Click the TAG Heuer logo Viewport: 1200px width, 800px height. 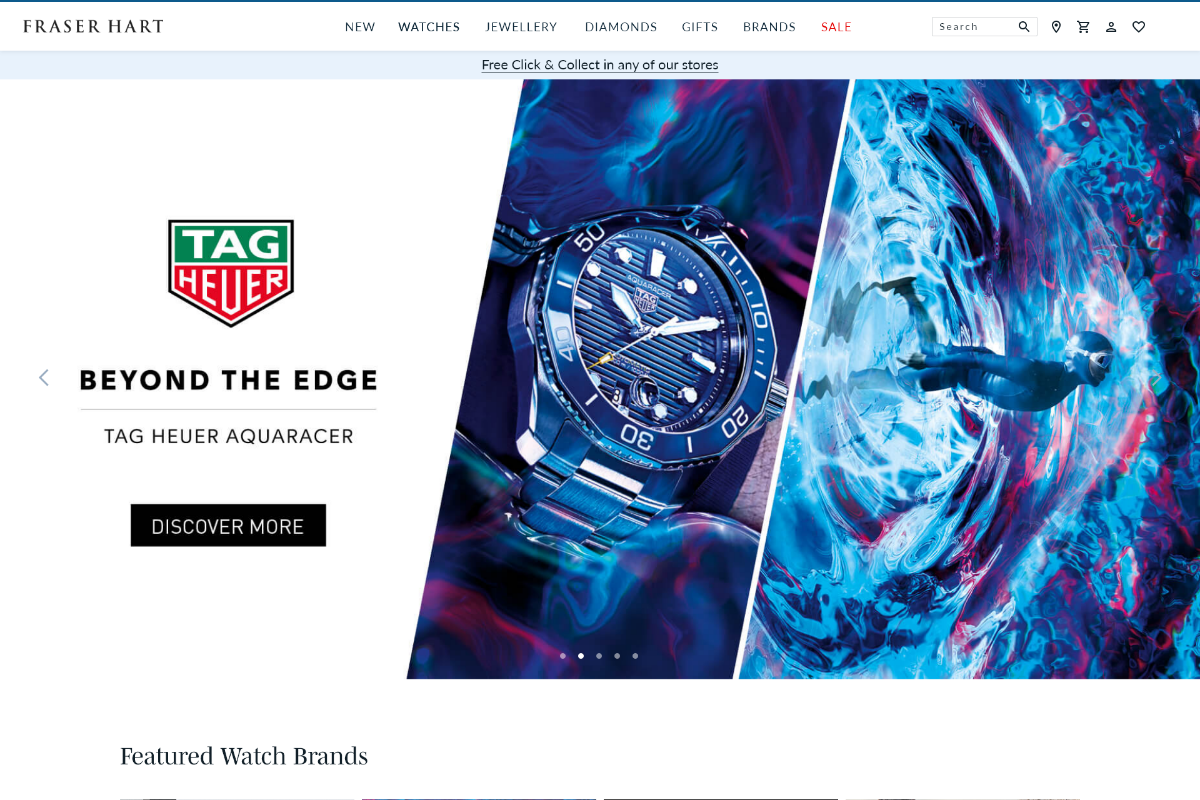pyautogui.click(x=231, y=273)
